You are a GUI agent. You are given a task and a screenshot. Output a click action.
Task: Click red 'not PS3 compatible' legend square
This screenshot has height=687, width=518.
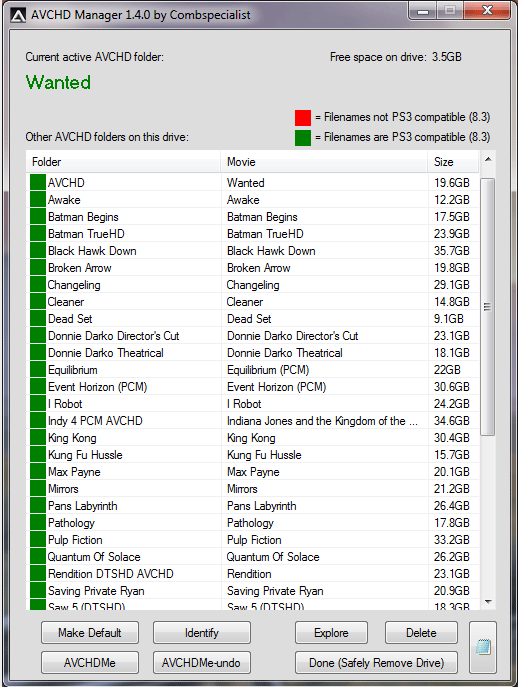coord(303,118)
